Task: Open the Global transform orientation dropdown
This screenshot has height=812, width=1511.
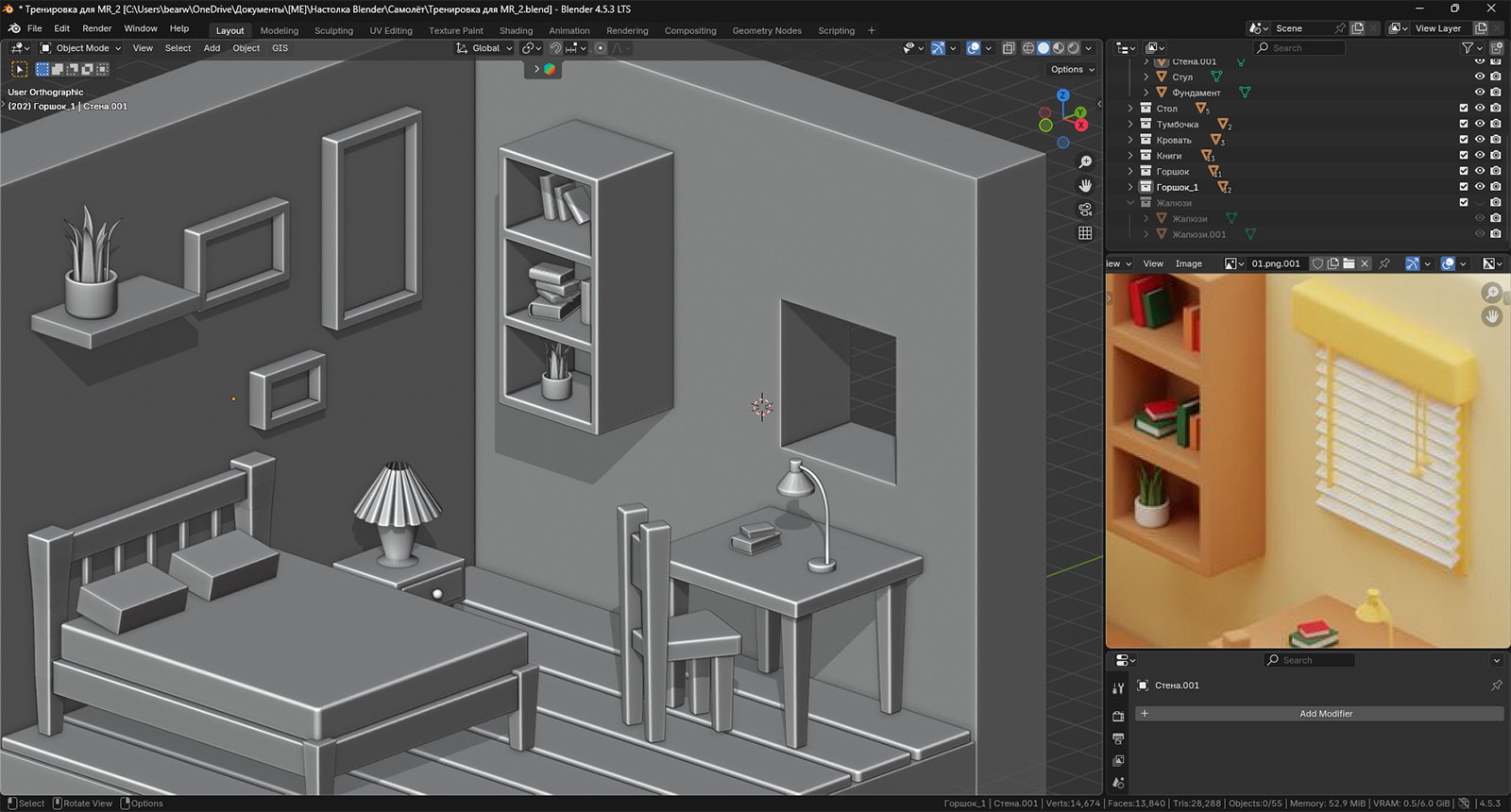Action: [x=485, y=48]
